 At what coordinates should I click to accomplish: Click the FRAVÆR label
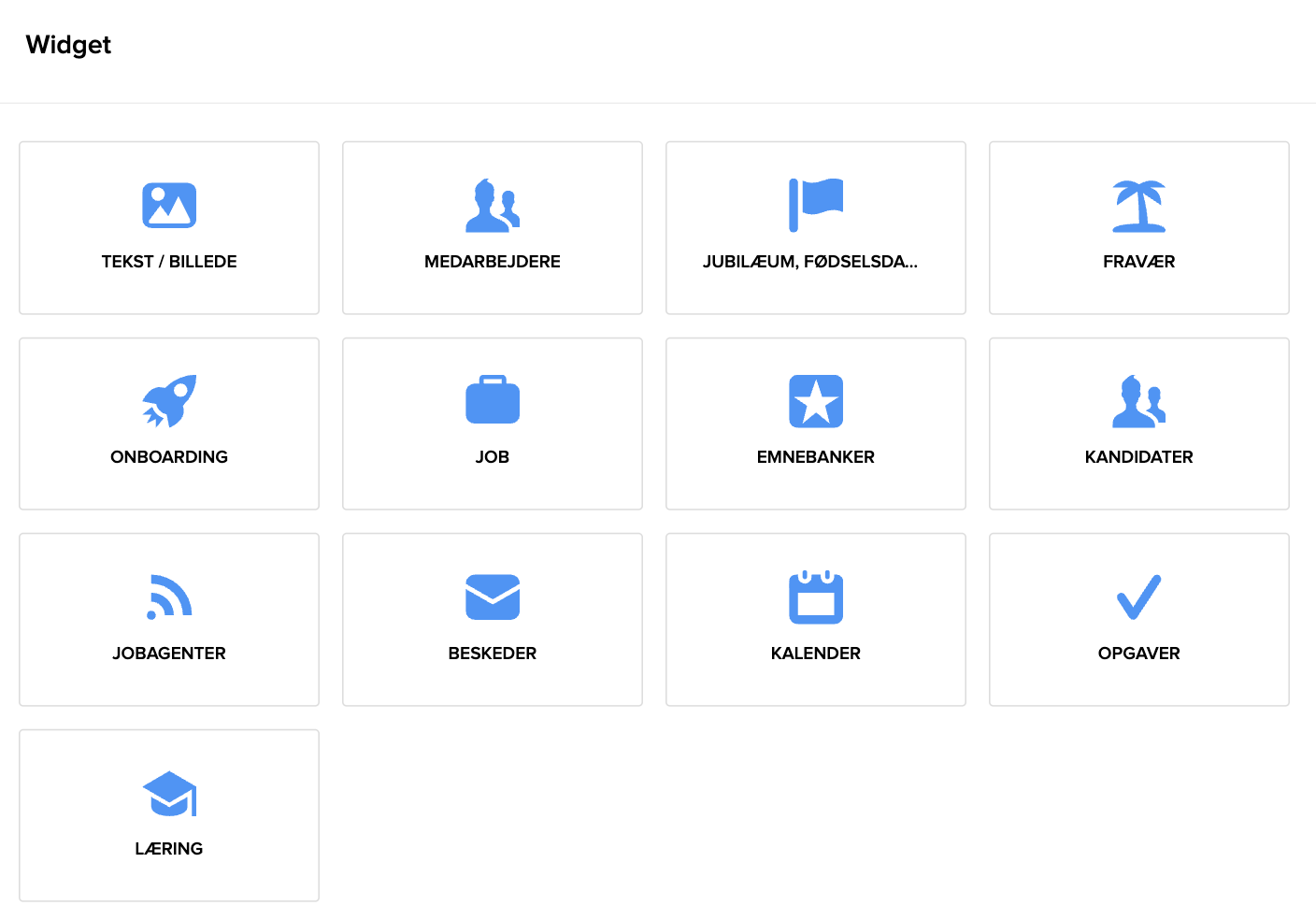(1139, 262)
